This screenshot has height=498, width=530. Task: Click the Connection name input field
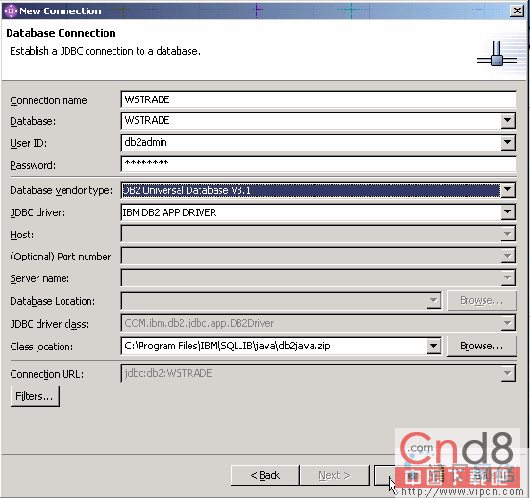318,100
